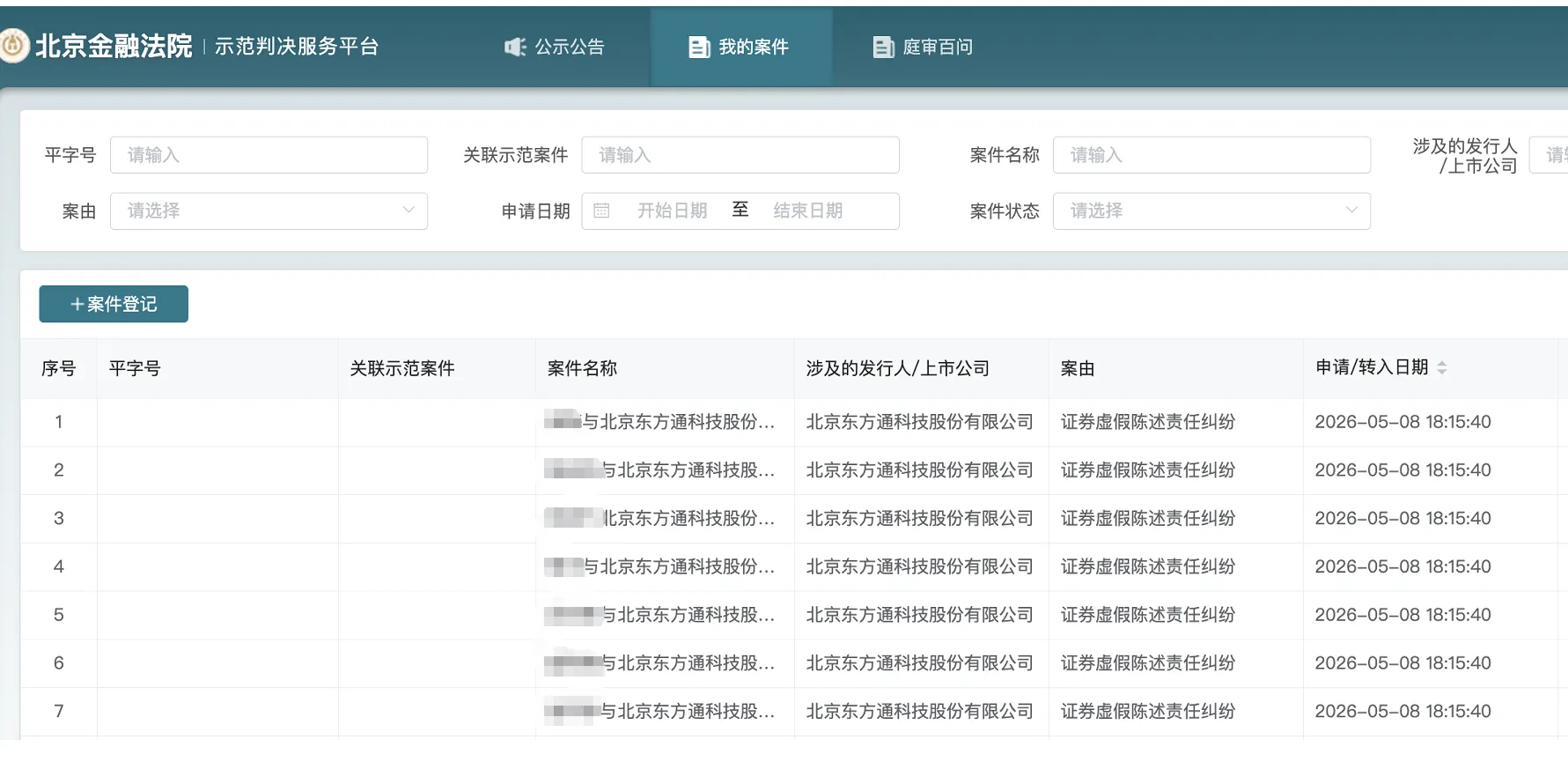Click the 序号 column header

59,368
